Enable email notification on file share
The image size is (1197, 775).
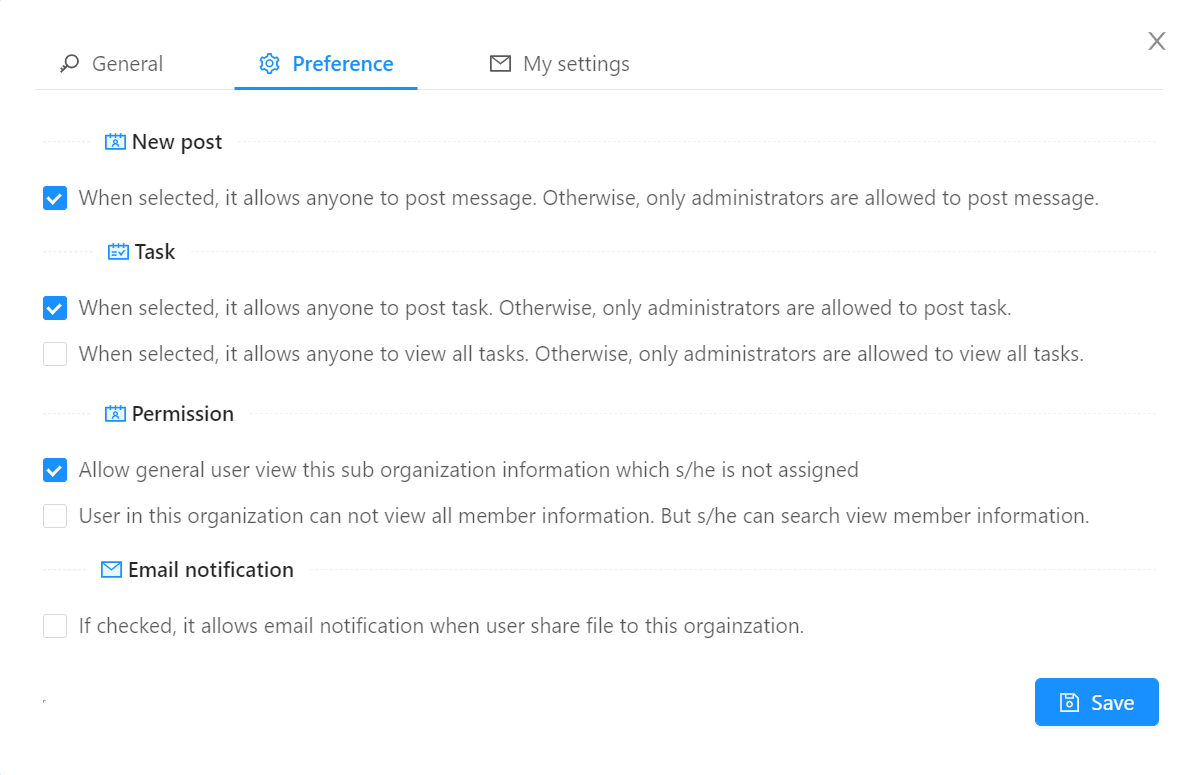55,626
